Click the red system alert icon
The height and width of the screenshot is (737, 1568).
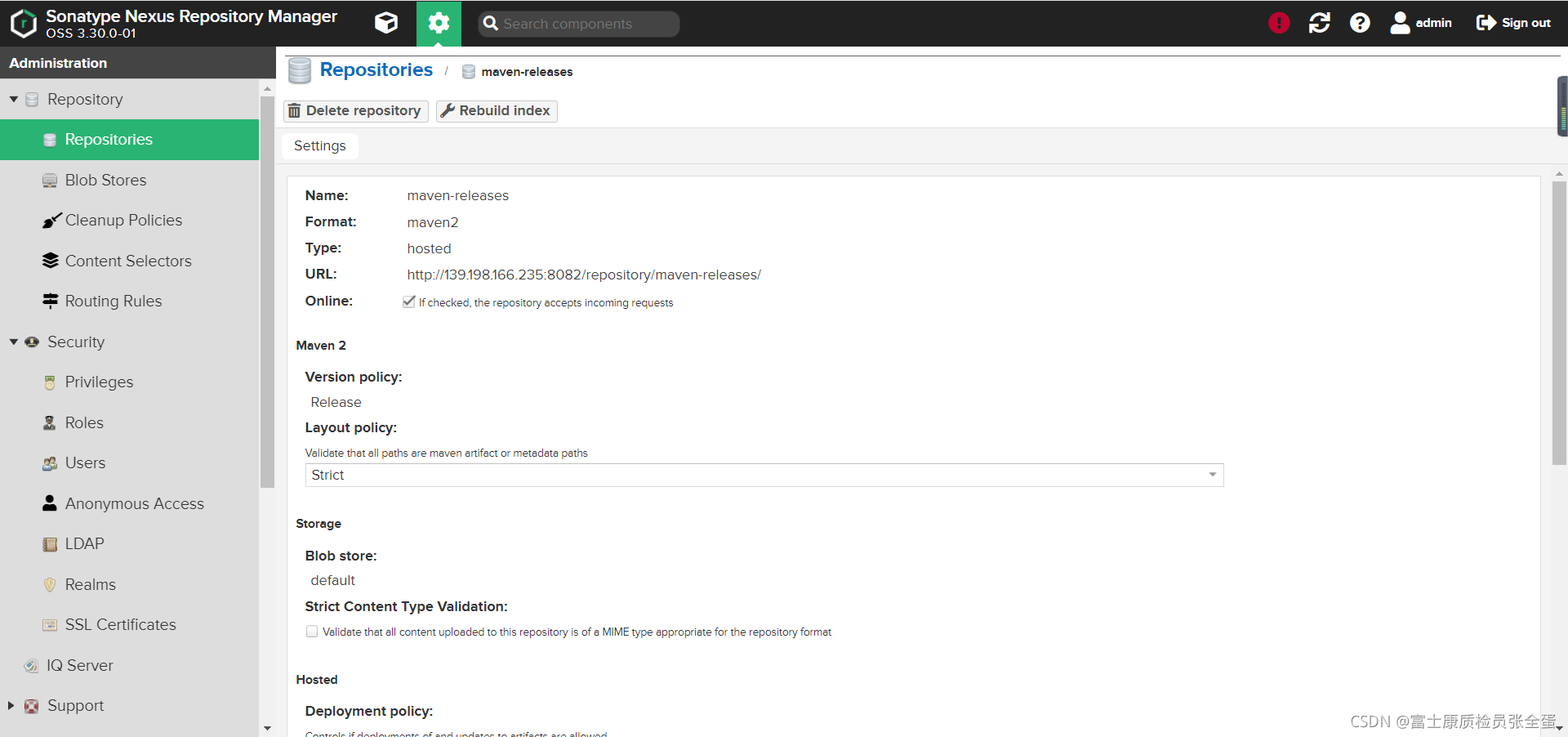click(x=1279, y=23)
